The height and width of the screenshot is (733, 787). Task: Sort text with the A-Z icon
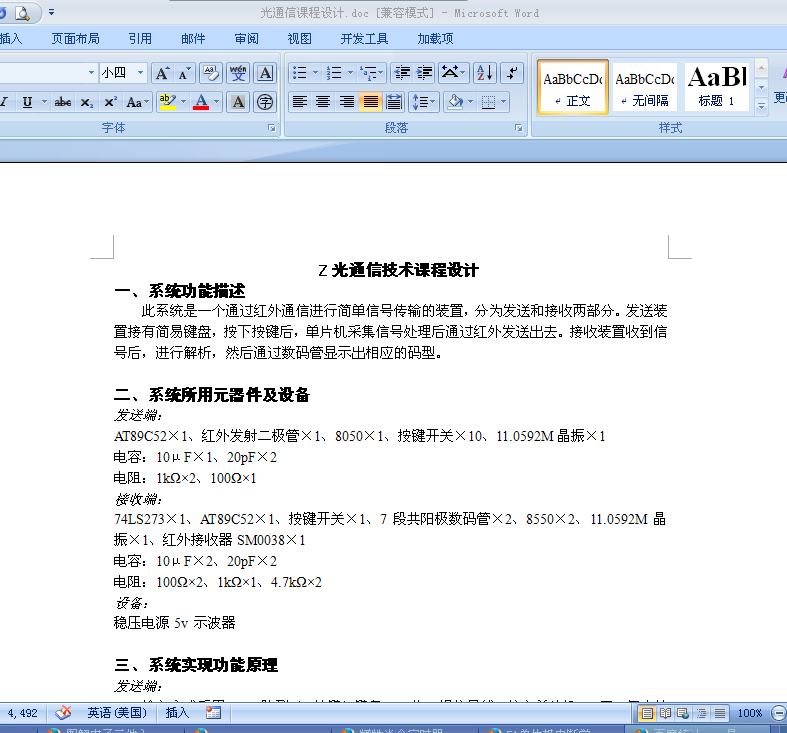click(485, 73)
